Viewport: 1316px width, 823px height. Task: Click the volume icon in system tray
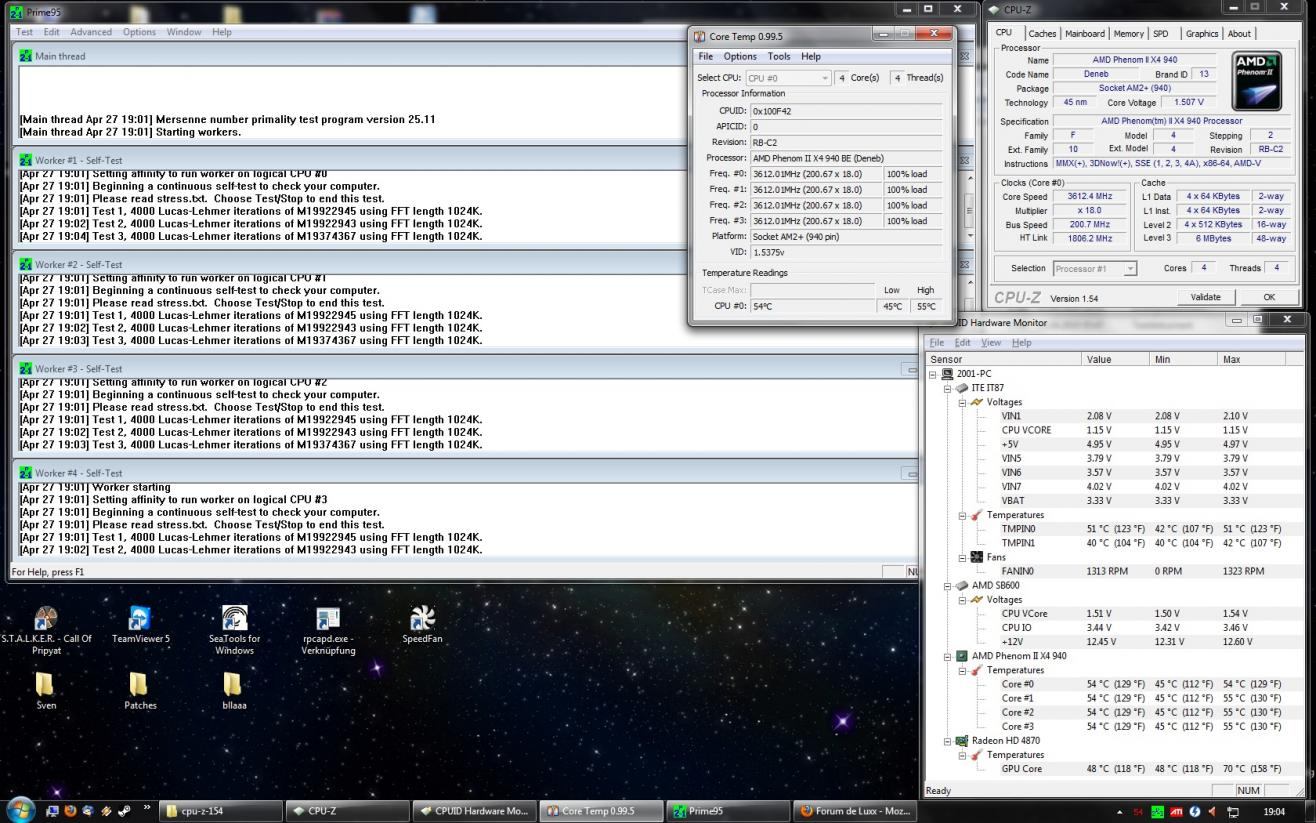pos(1213,811)
